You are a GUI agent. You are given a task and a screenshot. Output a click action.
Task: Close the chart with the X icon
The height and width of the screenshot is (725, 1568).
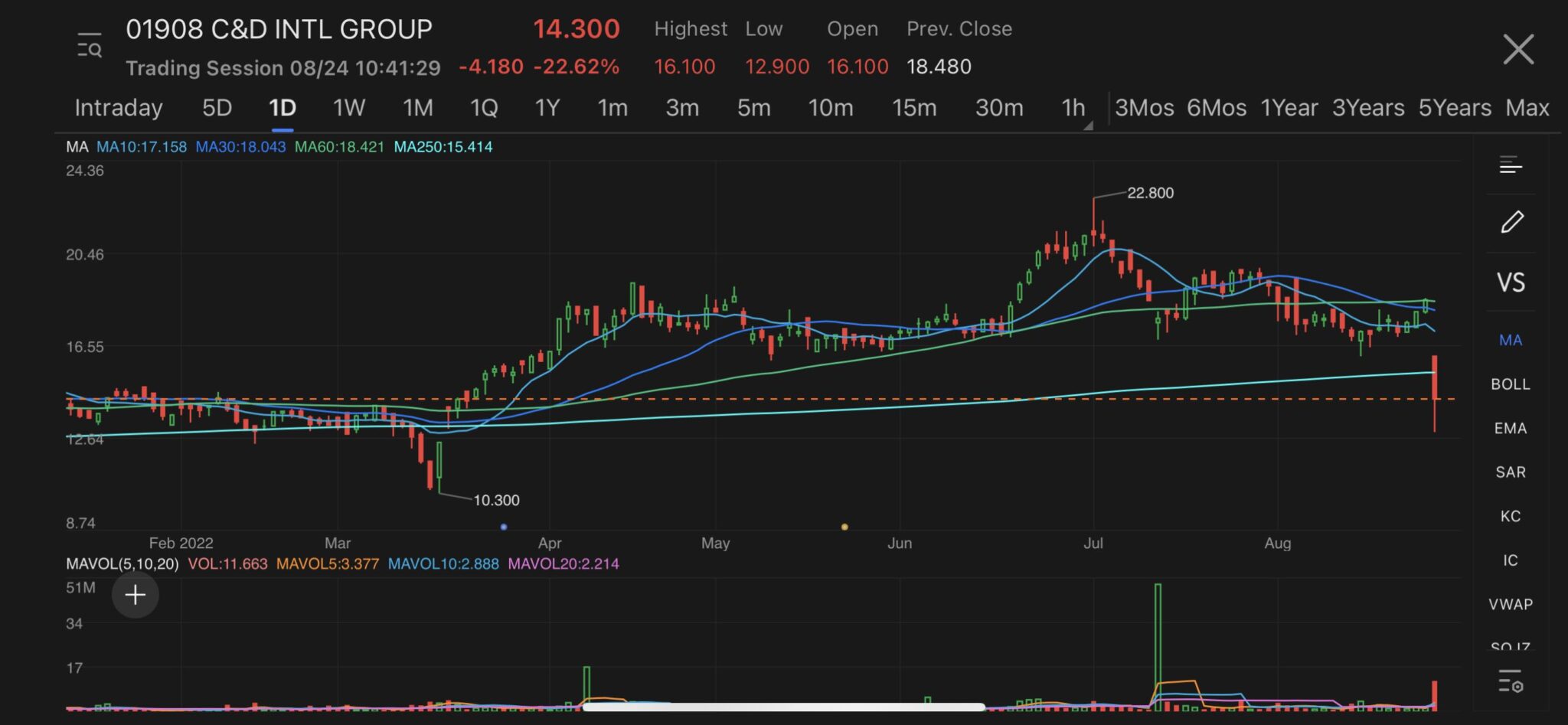[x=1518, y=49]
